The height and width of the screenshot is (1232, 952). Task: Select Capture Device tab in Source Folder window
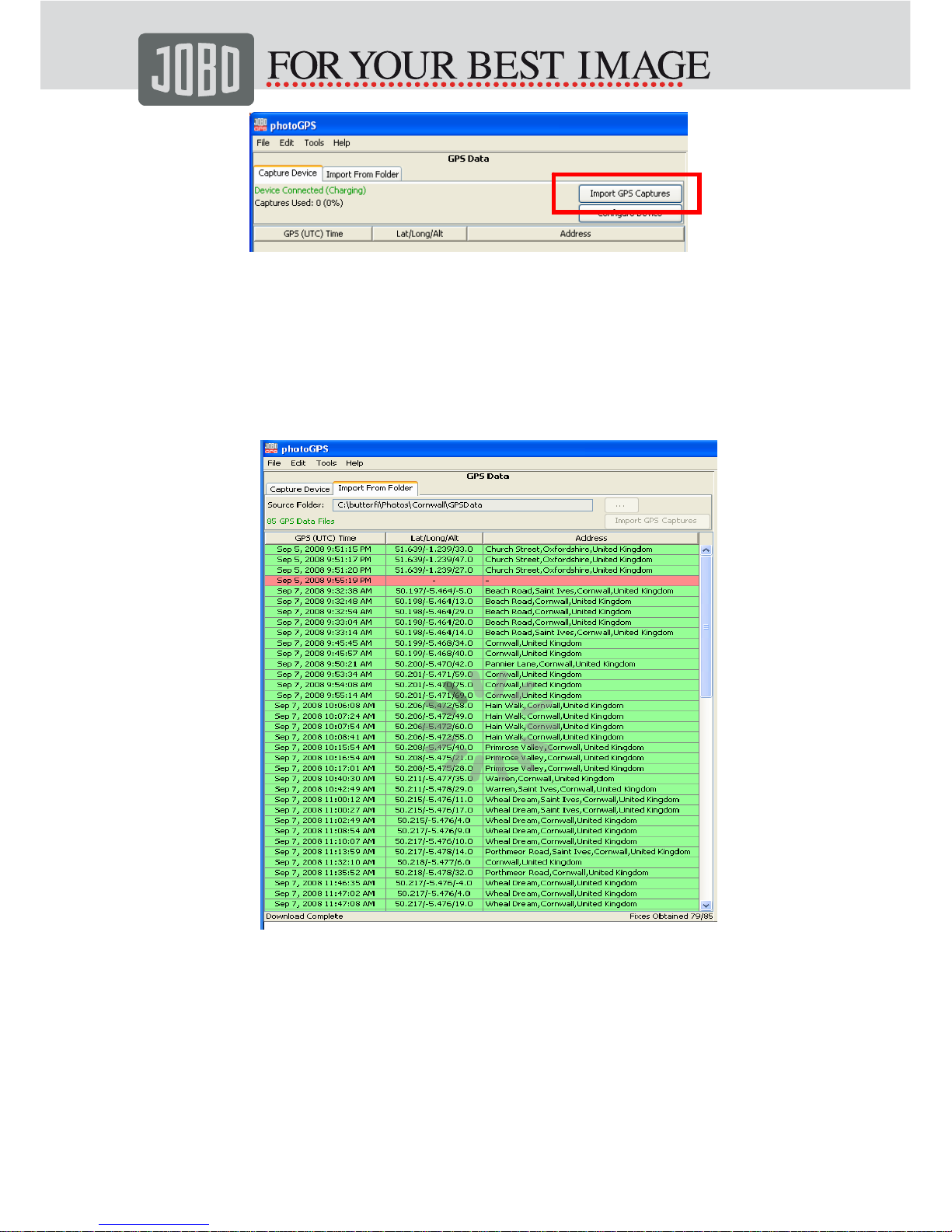click(300, 490)
